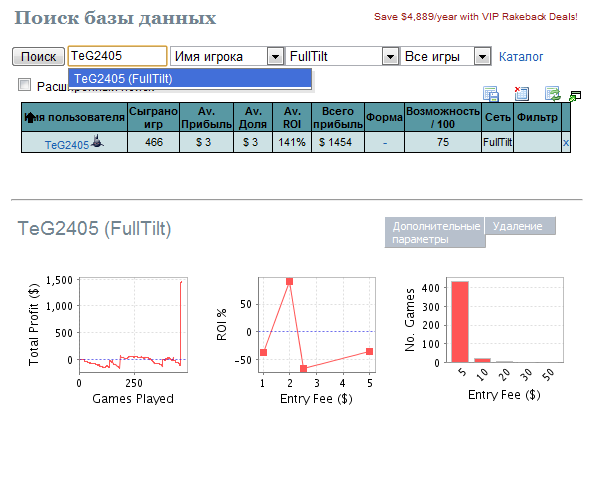Switch to Удаление tab
The height and width of the screenshot is (484, 594).
(520, 226)
